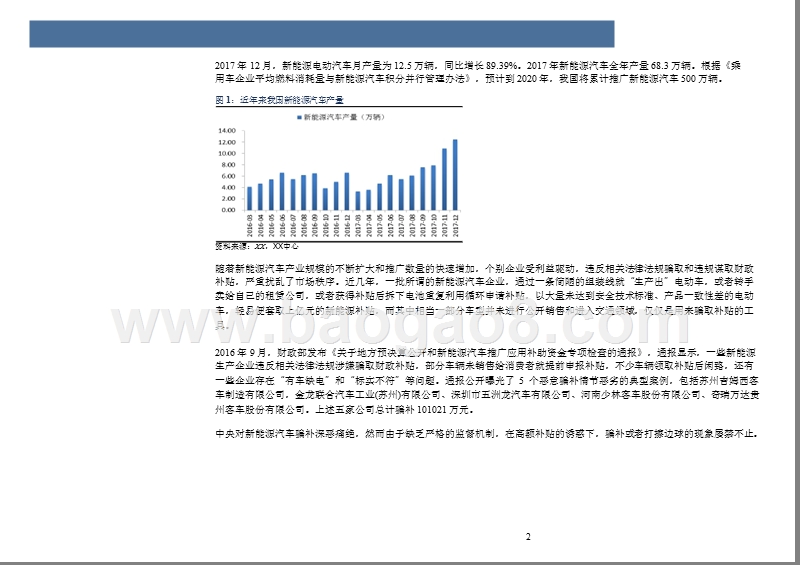Click the 10.00 y-axis label
The width and height of the screenshot is (800, 565).
tap(227, 153)
